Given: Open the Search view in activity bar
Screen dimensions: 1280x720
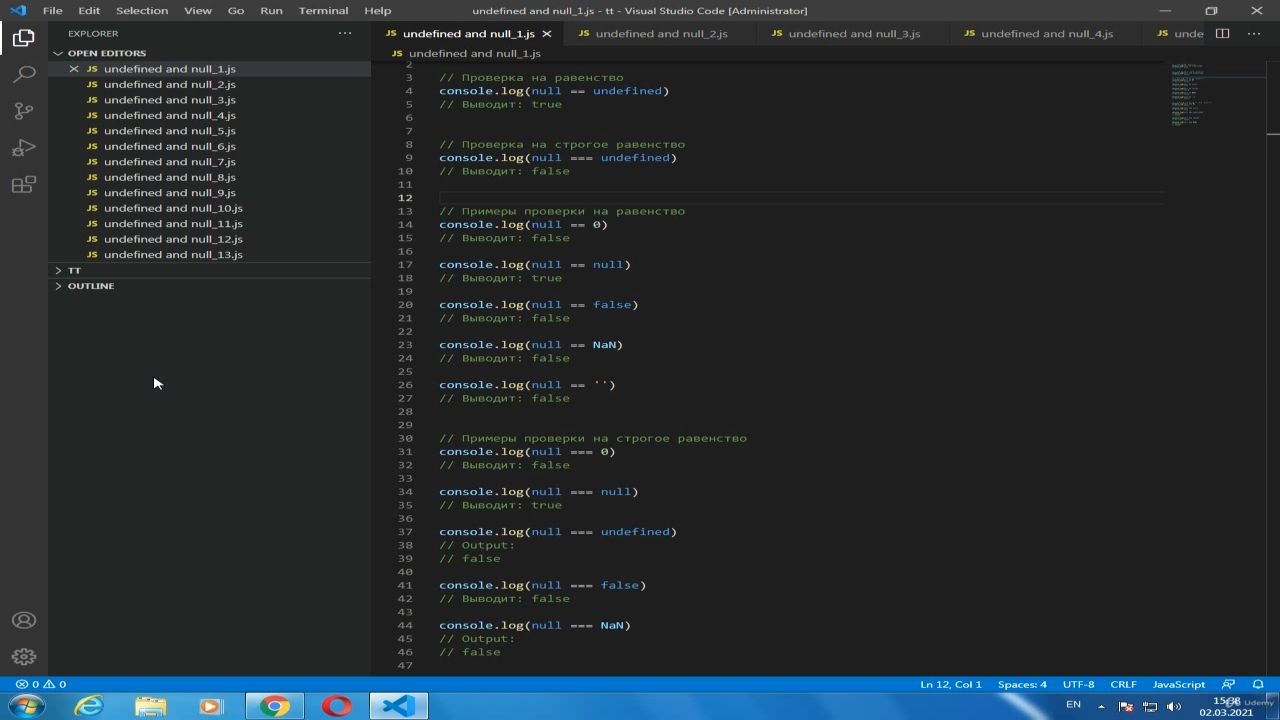Looking at the screenshot, I should coord(24,75).
